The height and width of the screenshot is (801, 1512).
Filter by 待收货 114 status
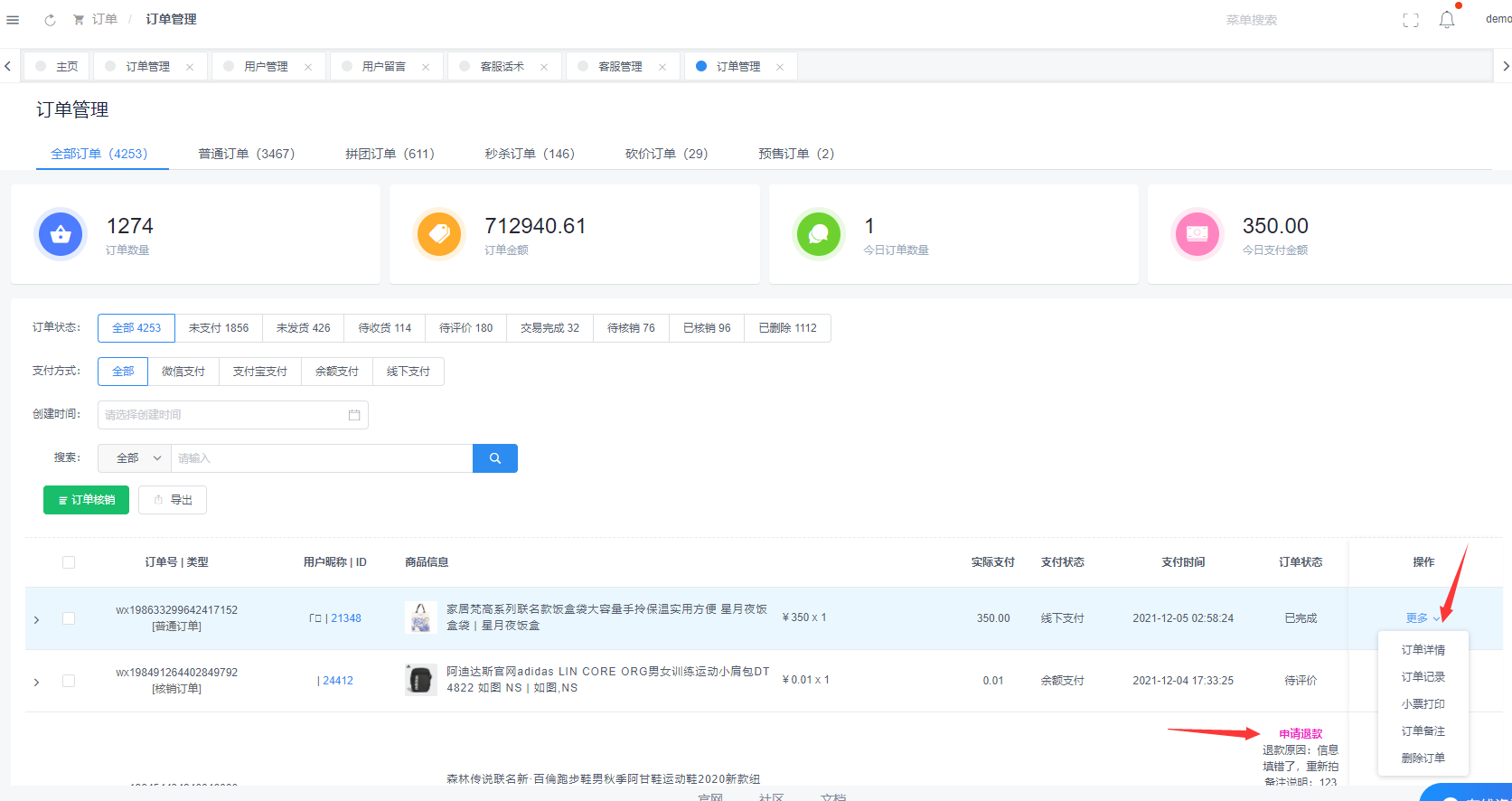(x=385, y=328)
